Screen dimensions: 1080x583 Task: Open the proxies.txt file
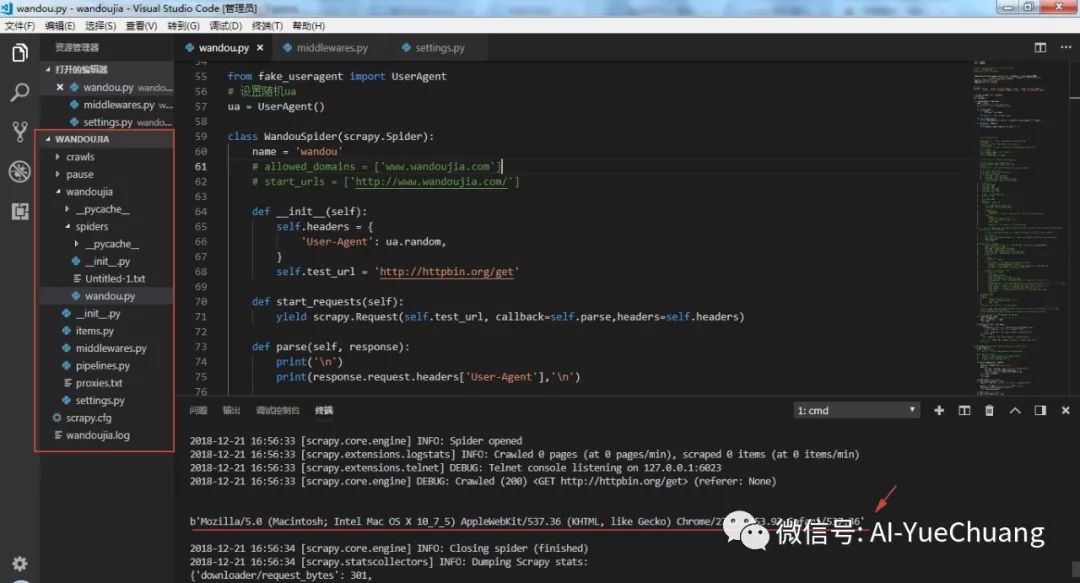[x=107, y=383]
